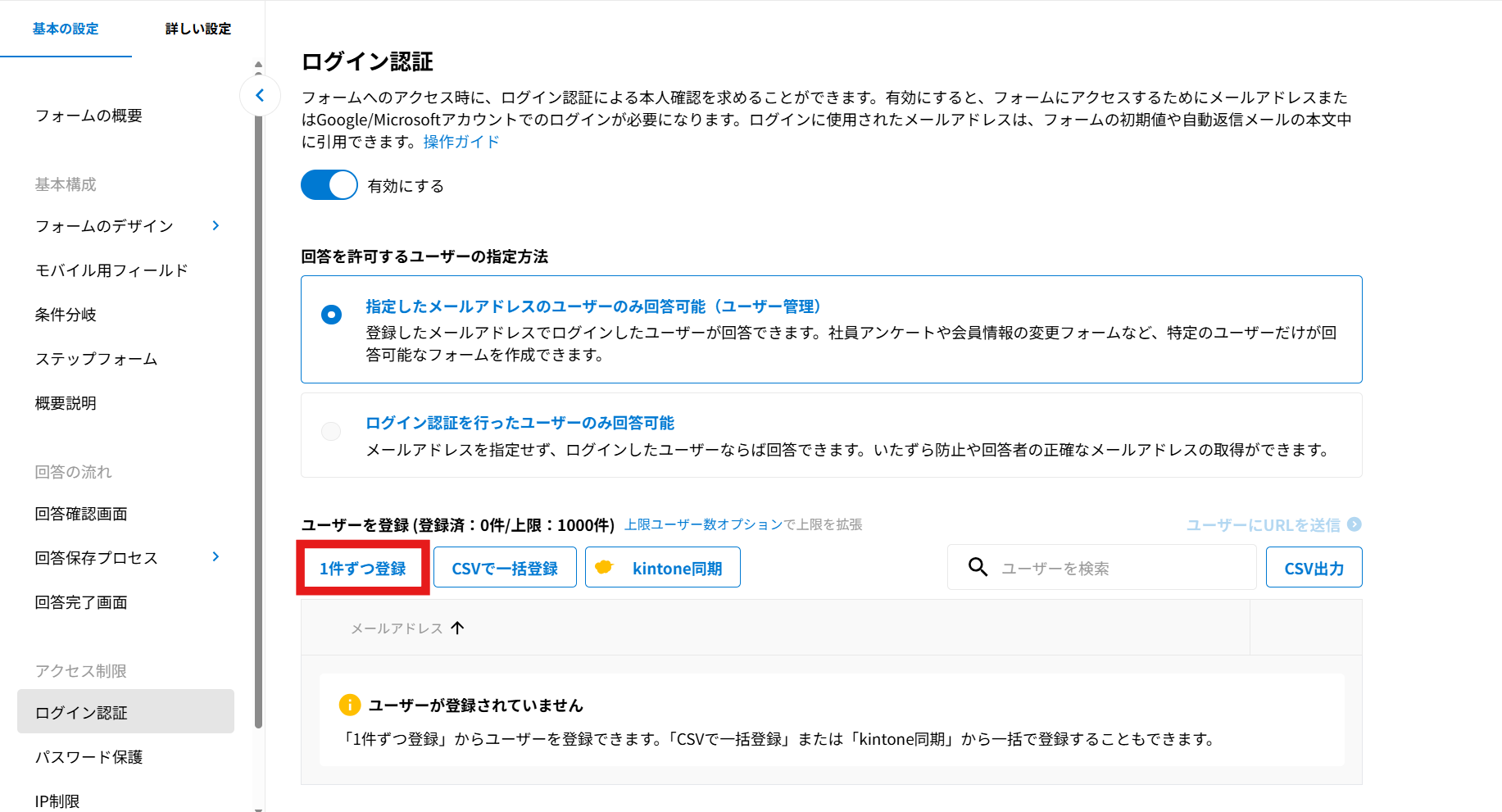Click the 1件ずつ登録 button
Image resolution: width=1502 pixels, height=812 pixels.
coord(362,568)
